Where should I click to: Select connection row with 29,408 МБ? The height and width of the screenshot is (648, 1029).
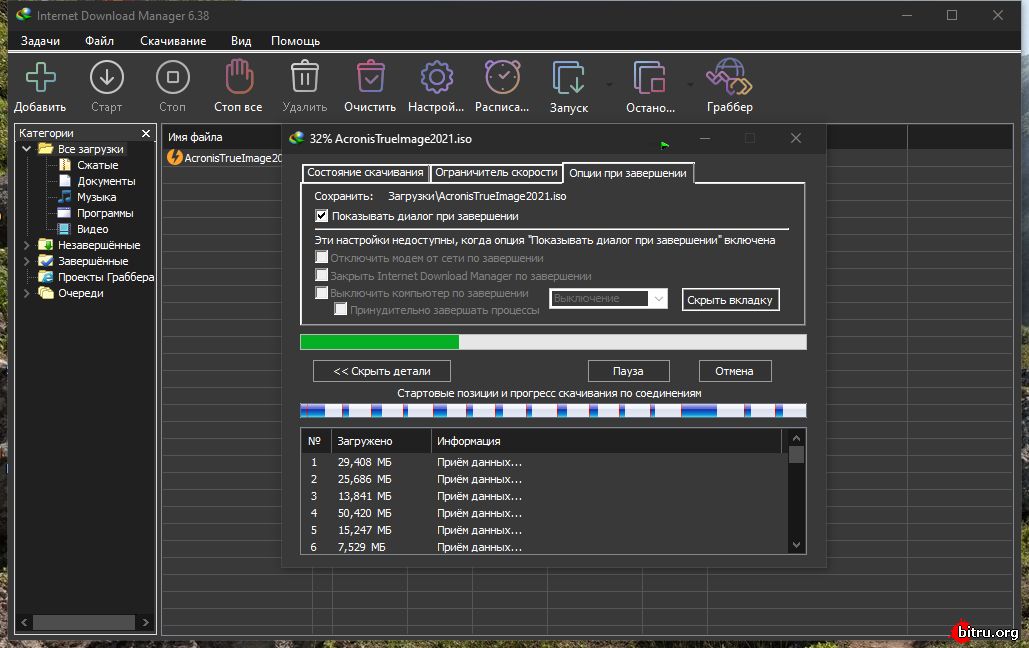point(544,462)
